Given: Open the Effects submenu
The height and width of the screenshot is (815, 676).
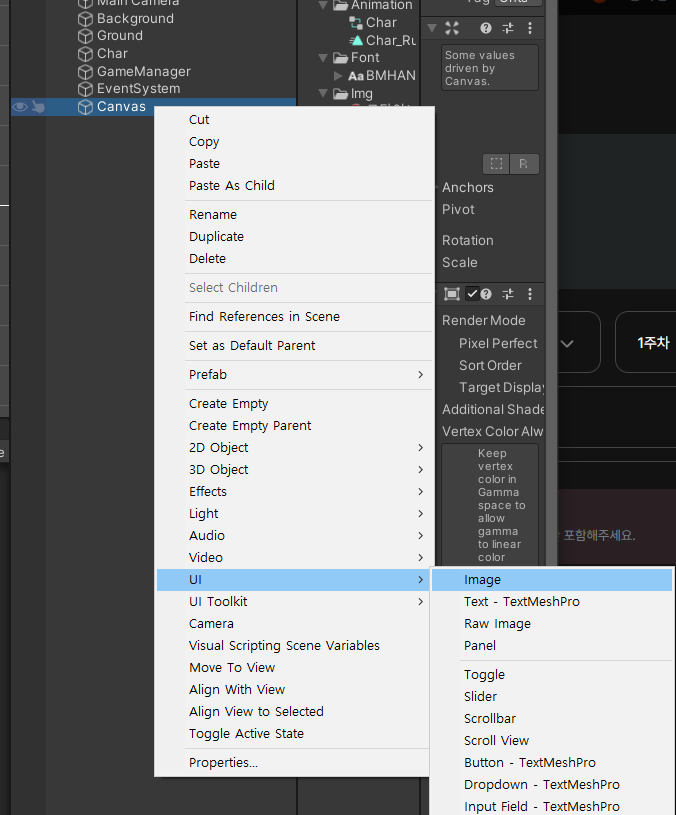Looking at the screenshot, I should coord(307,492).
